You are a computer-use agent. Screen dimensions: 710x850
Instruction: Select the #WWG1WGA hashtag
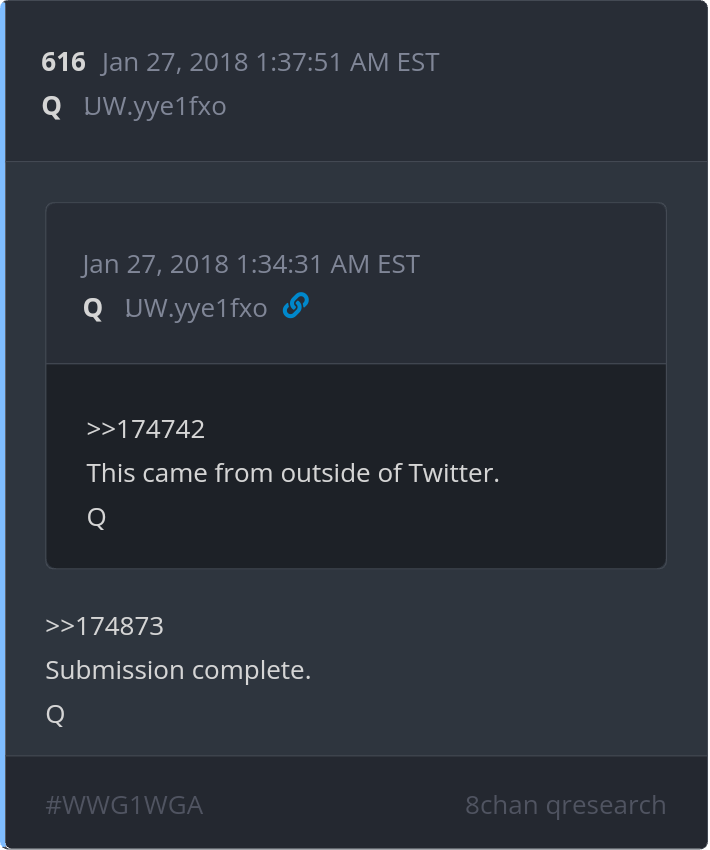(x=124, y=805)
